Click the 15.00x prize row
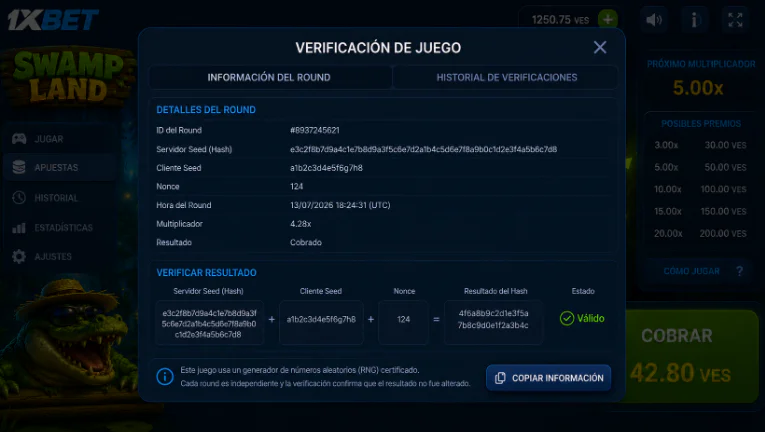 click(x=700, y=211)
